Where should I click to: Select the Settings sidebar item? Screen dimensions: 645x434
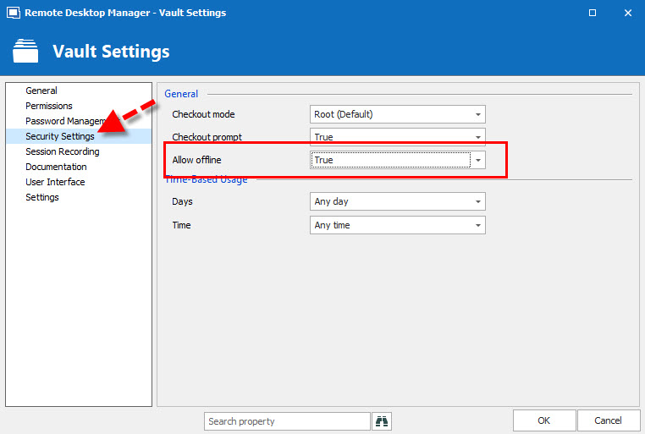42,197
